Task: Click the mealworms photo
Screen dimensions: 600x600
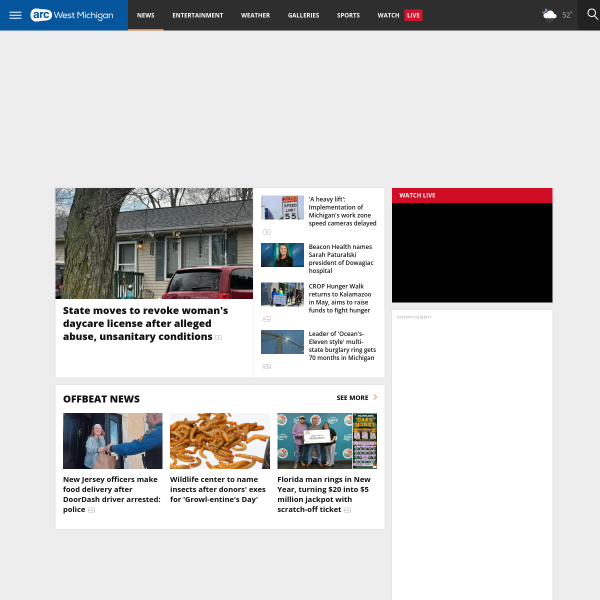Action: coord(220,441)
